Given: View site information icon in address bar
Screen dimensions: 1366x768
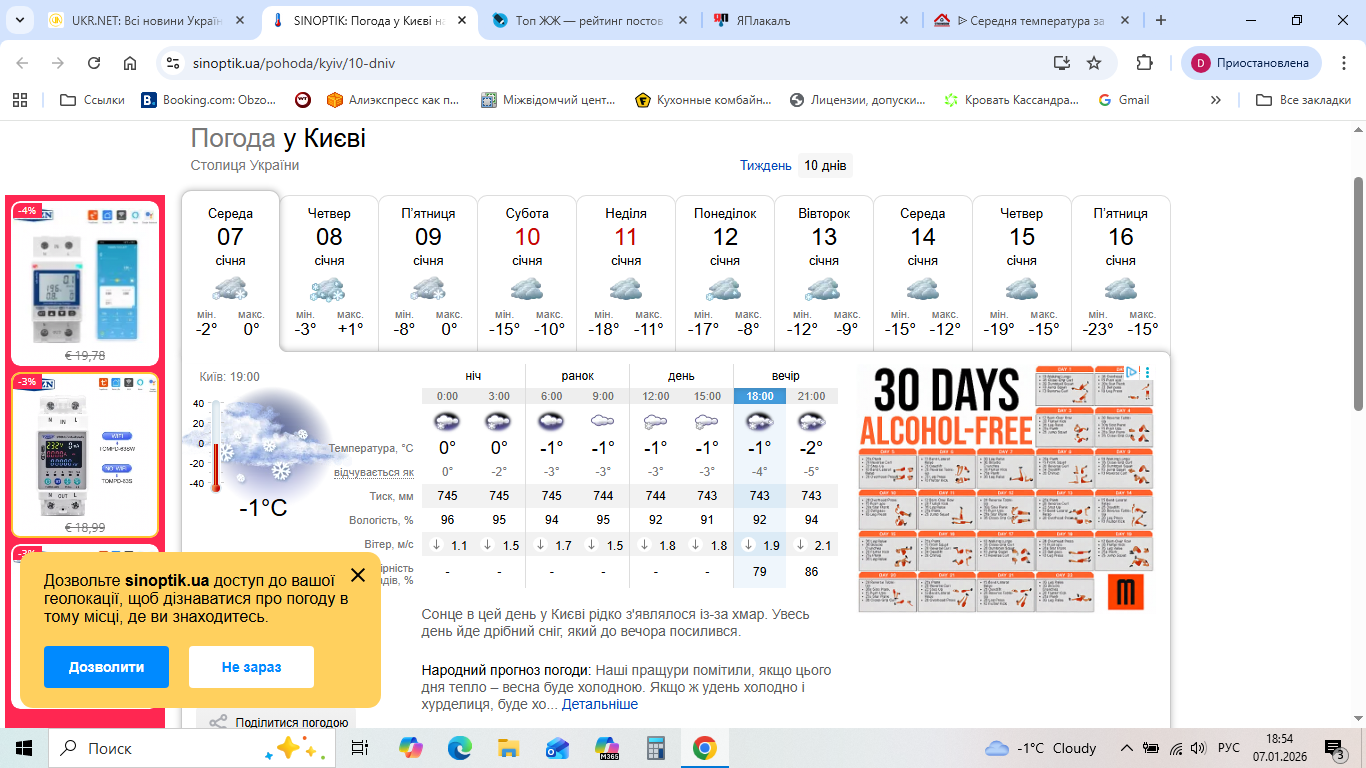Looking at the screenshot, I should [173, 63].
